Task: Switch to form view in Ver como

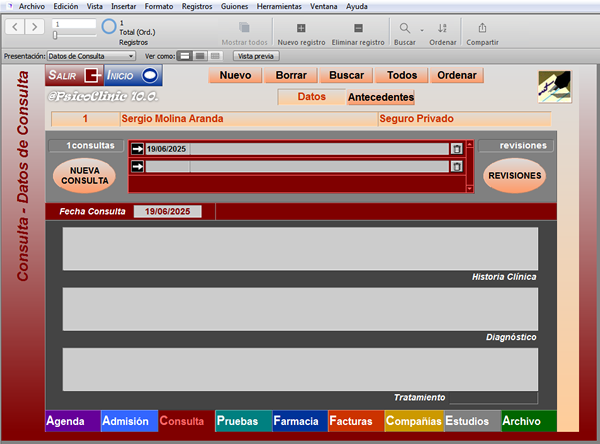Action: click(x=184, y=56)
